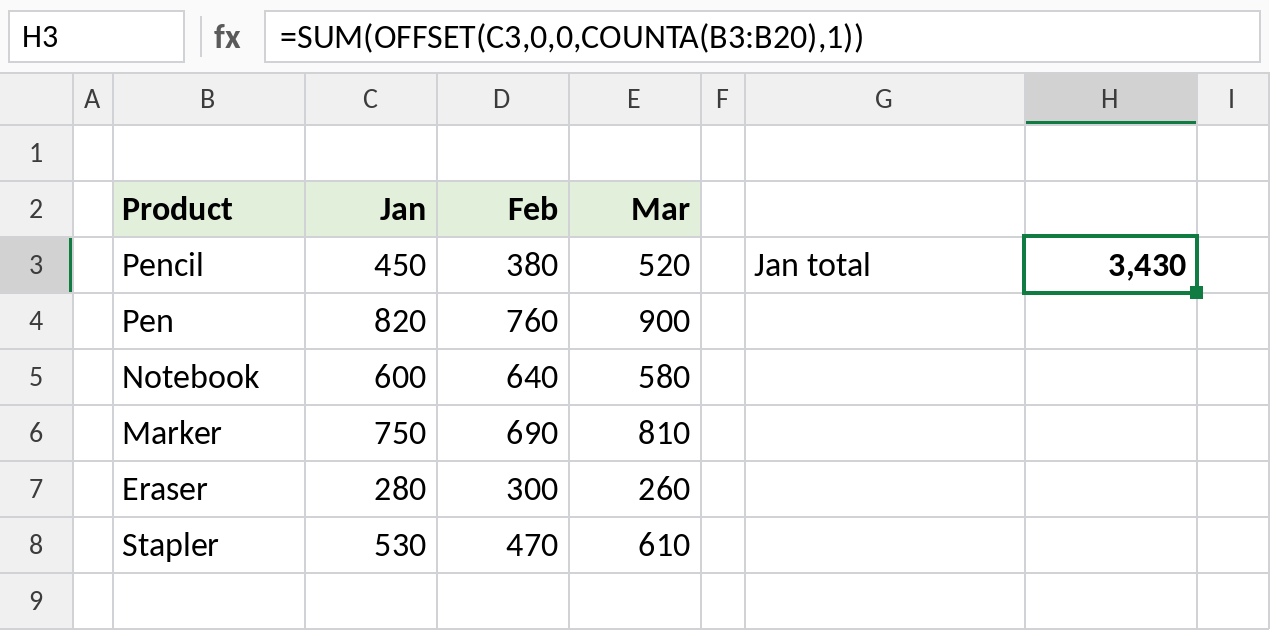
Task: Click the Mar value 900 for Pen
Action: pyautogui.click(x=635, y=321)
